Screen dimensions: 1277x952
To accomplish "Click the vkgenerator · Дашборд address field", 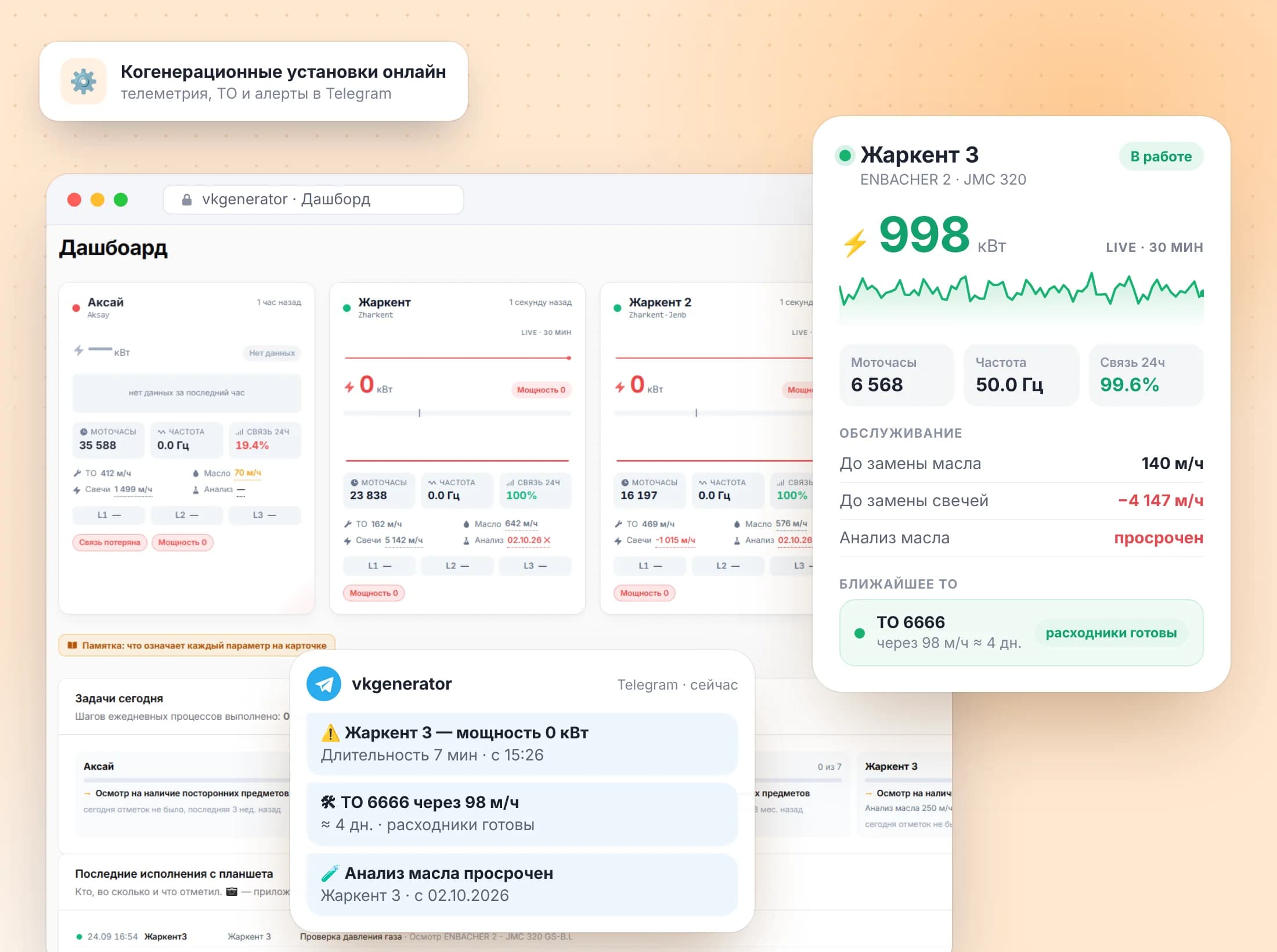I will pyautogui.click(x=313, y=200).
